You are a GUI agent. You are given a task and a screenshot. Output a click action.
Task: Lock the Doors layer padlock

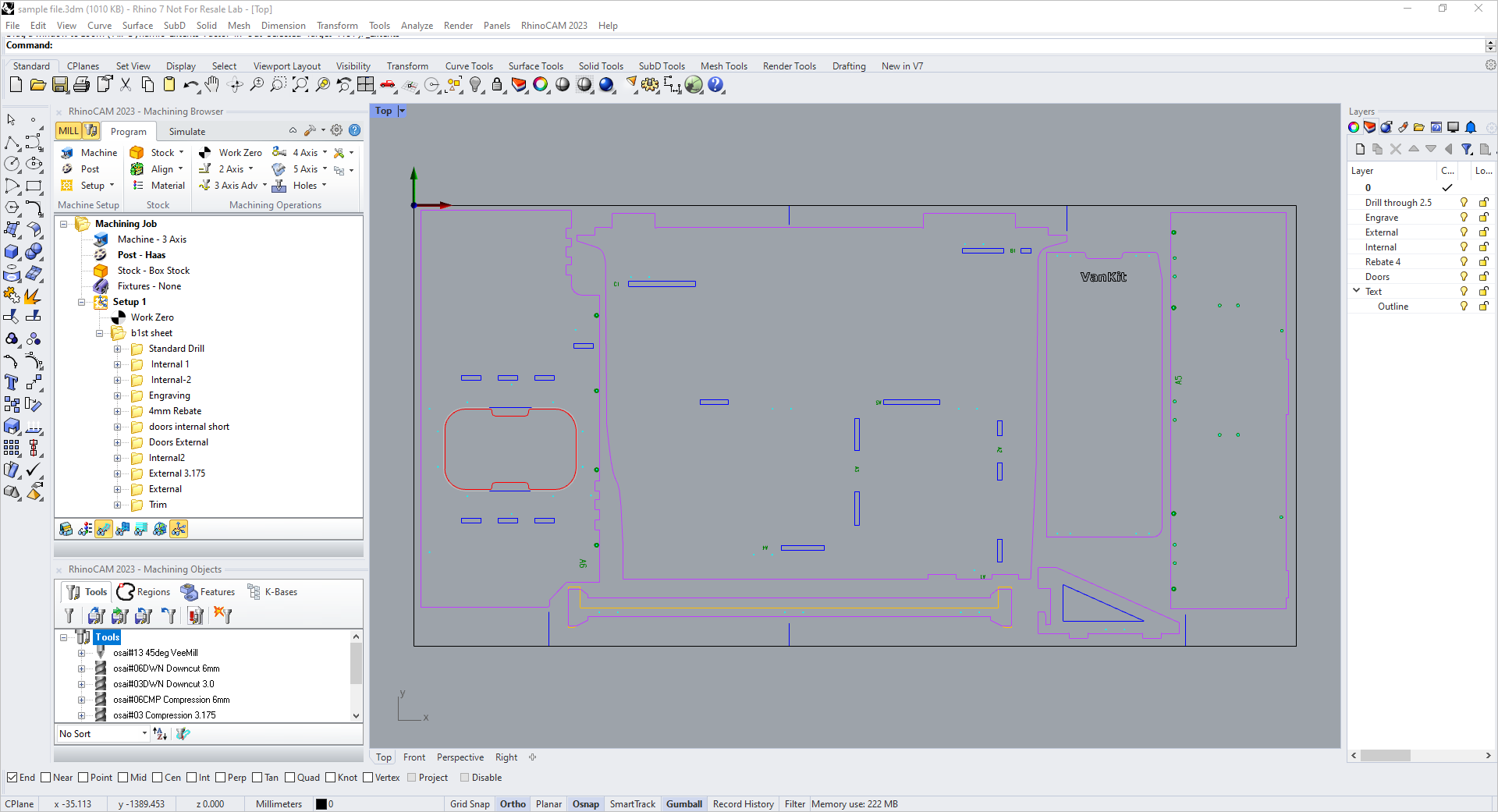1483,276
